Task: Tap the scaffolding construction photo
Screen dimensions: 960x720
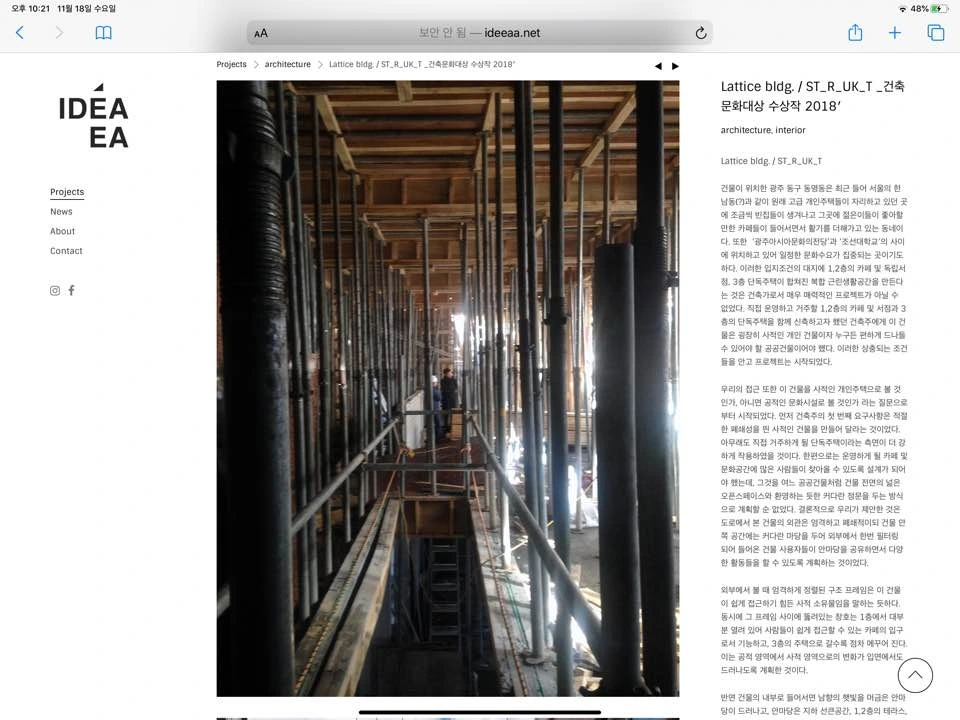Action: click(x=448, y=389)
